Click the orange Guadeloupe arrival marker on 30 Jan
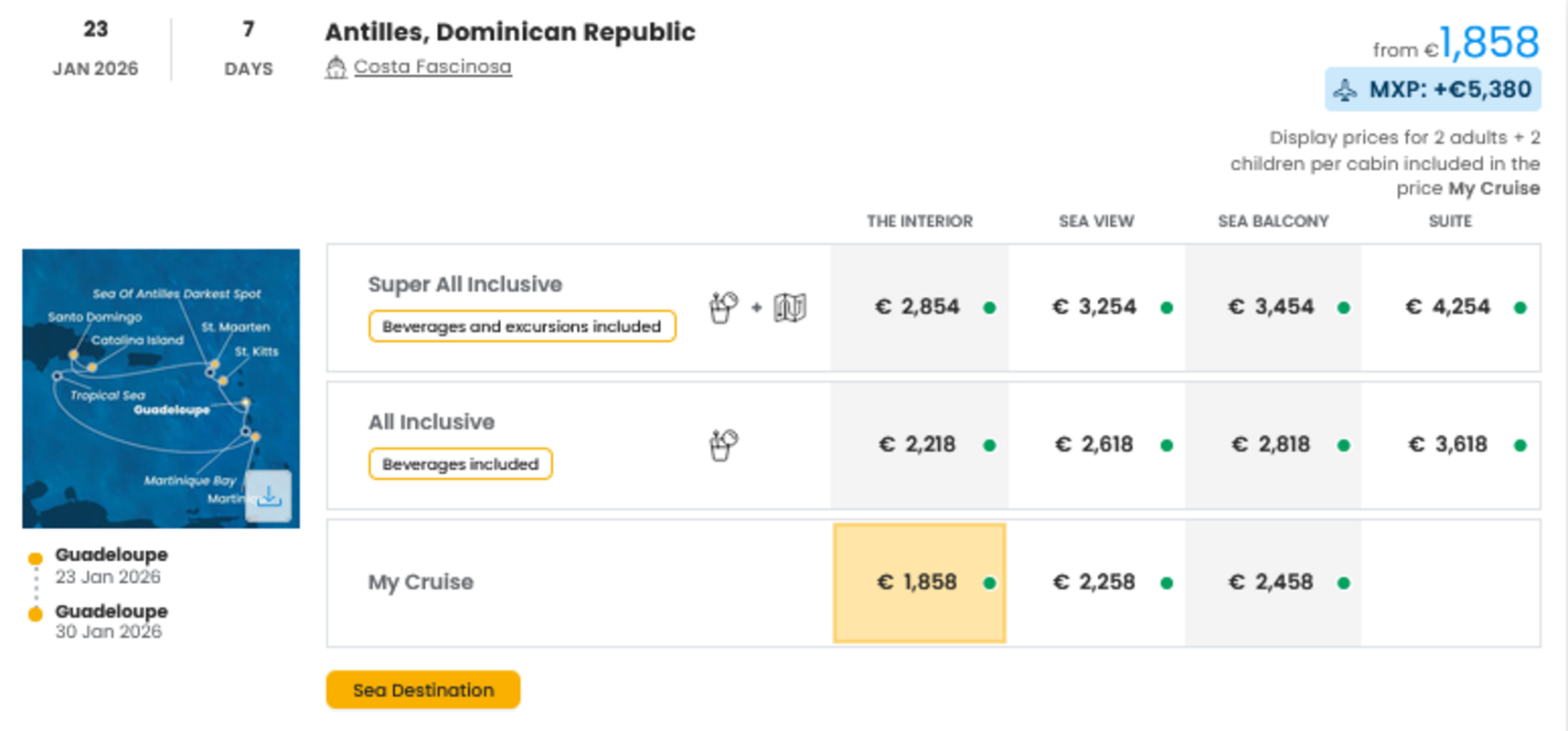Screen dimensions: 1568x731 click(36, 614)
